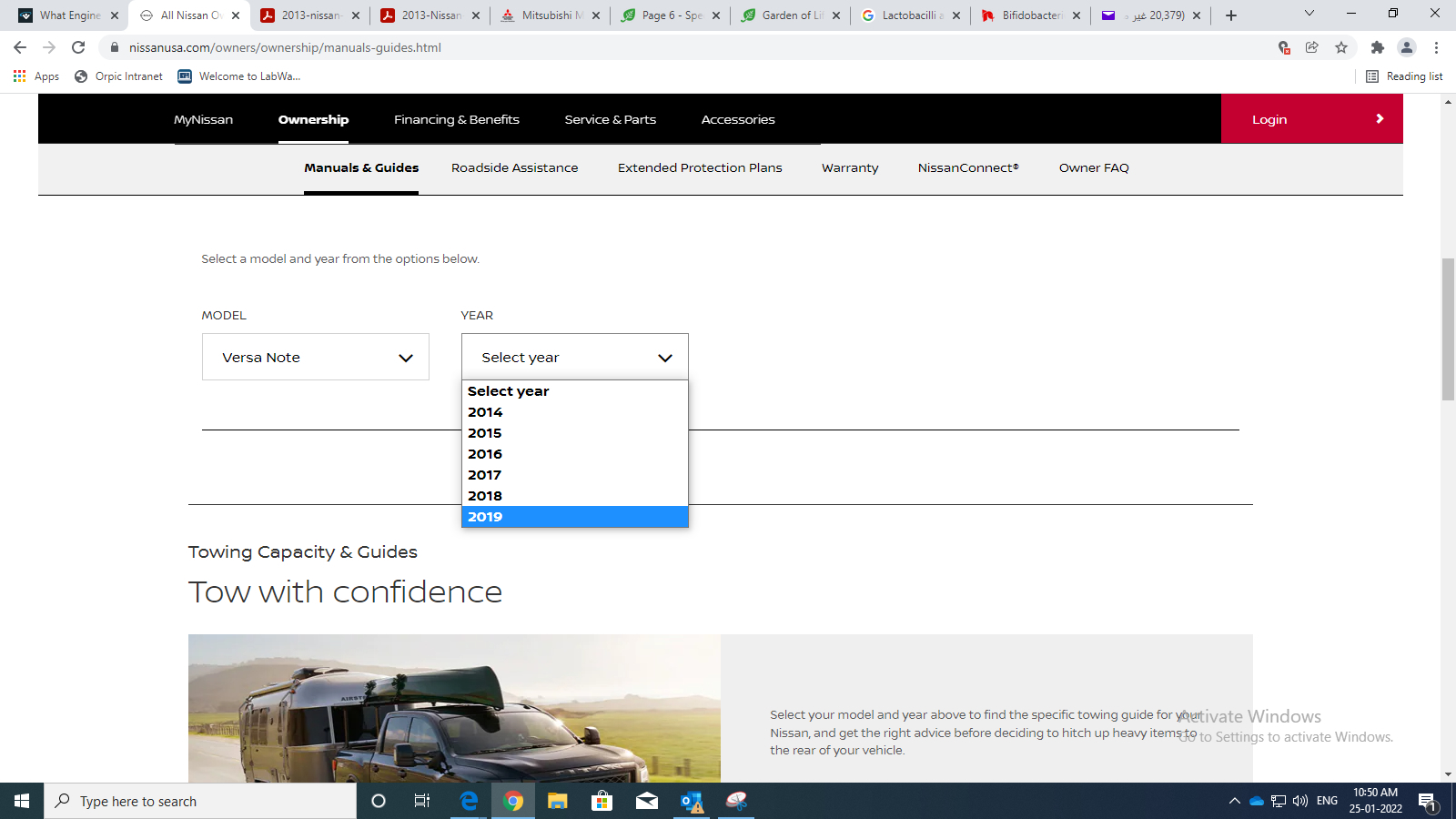The height and width of the screenshot is (819, 1456).
Task: Choose 2019 from the year list
Action: point(485,517)
